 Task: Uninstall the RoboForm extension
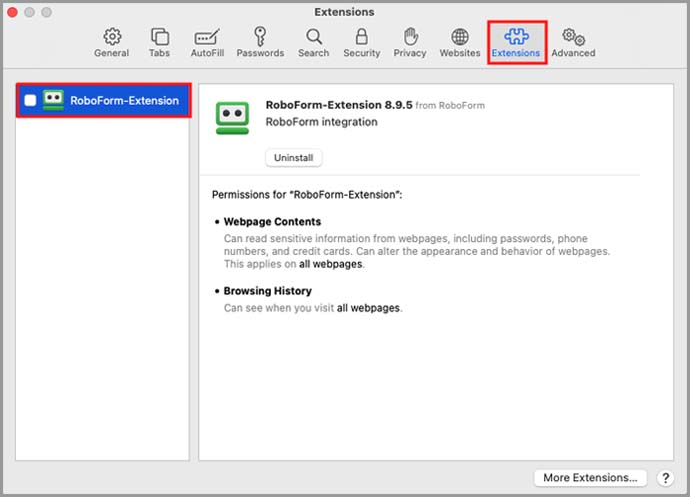[294, 158]
